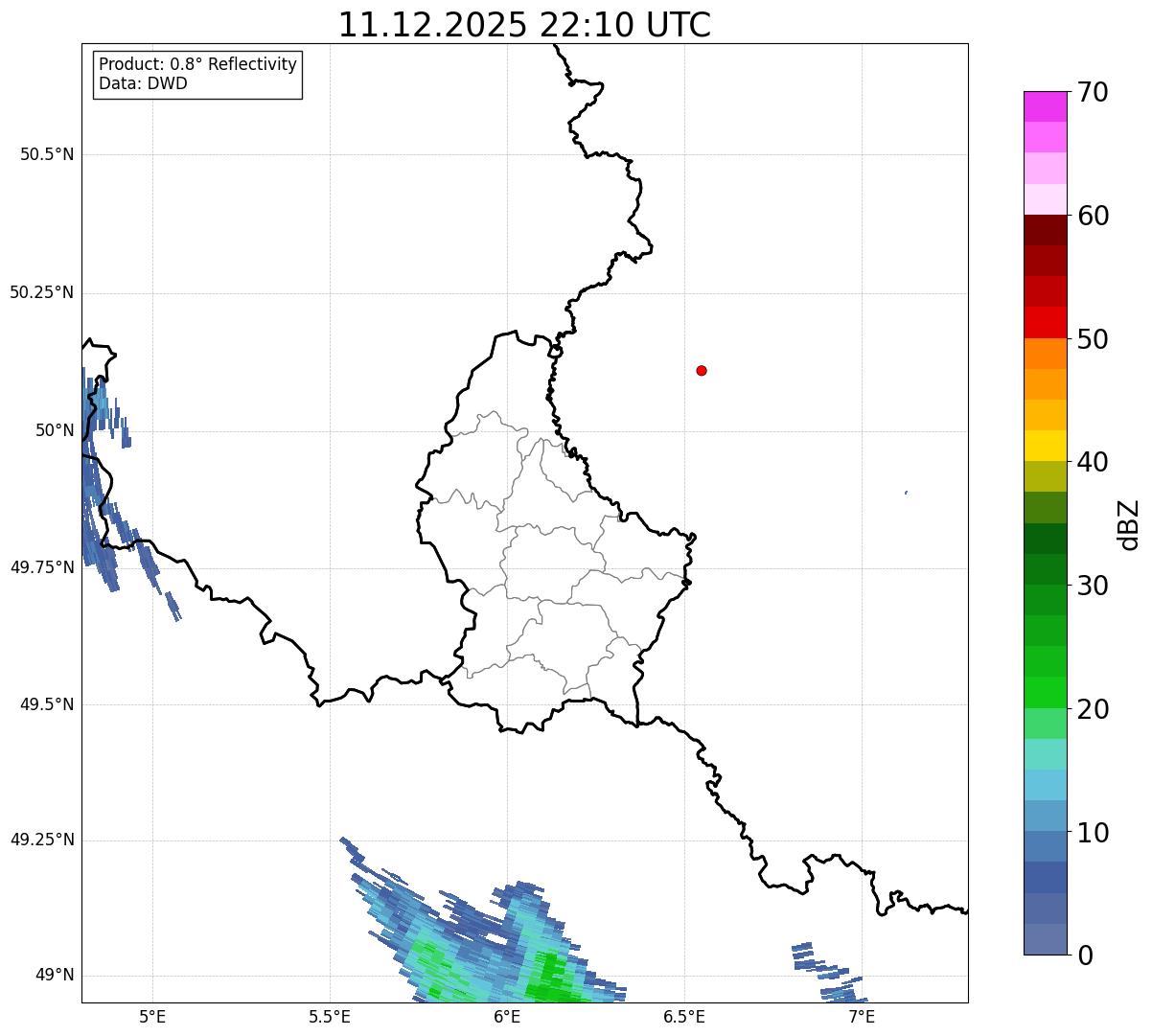Viewport: 1152px width, 1036px height.
Task: Click the 20 colorbar tick label
Action: (1093, 709)
